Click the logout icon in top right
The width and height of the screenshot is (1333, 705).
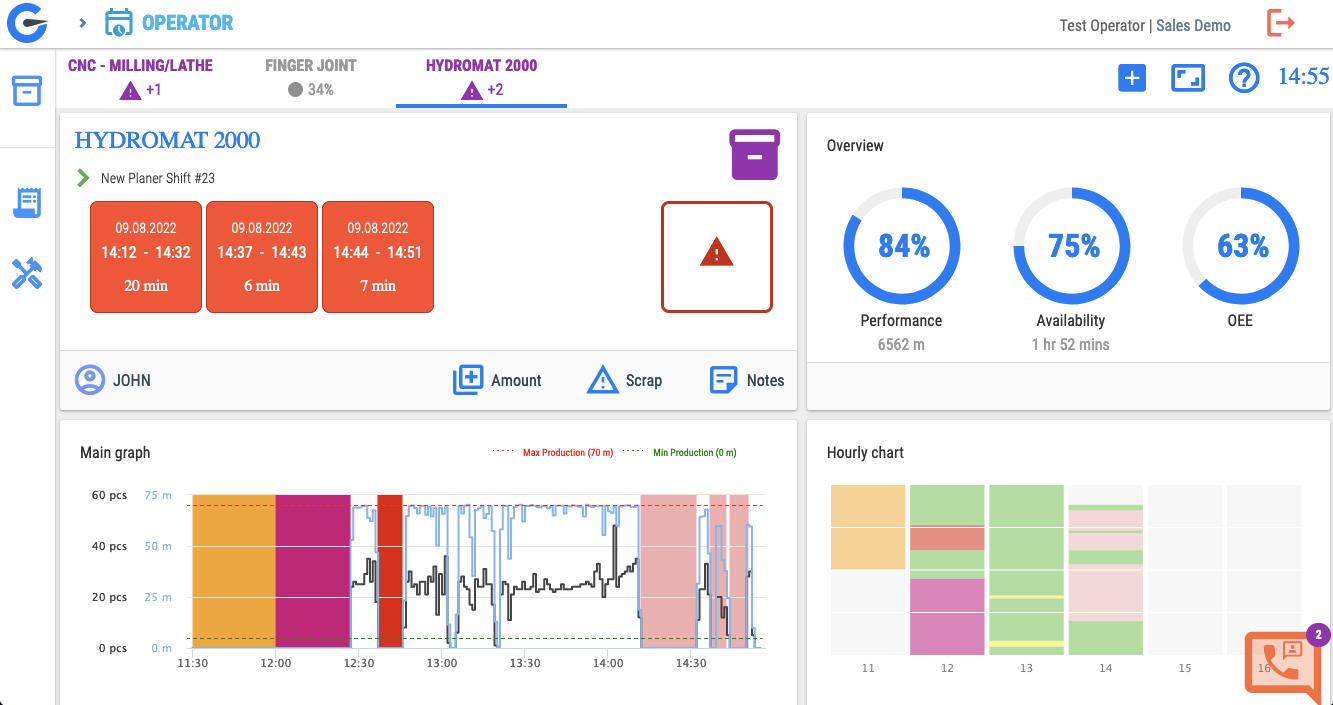1281,23
